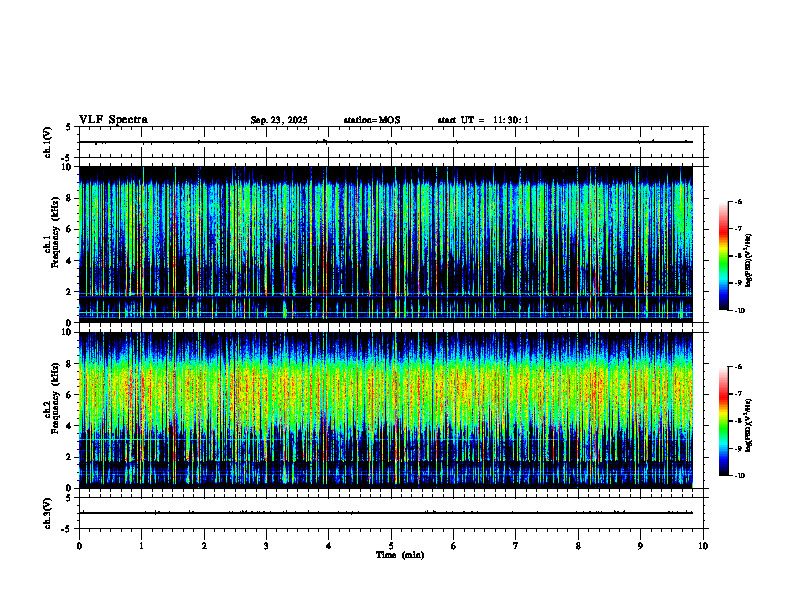Click the ch.3 voltage waveform trace
The image size is (792, 612).
coord(386,513)
